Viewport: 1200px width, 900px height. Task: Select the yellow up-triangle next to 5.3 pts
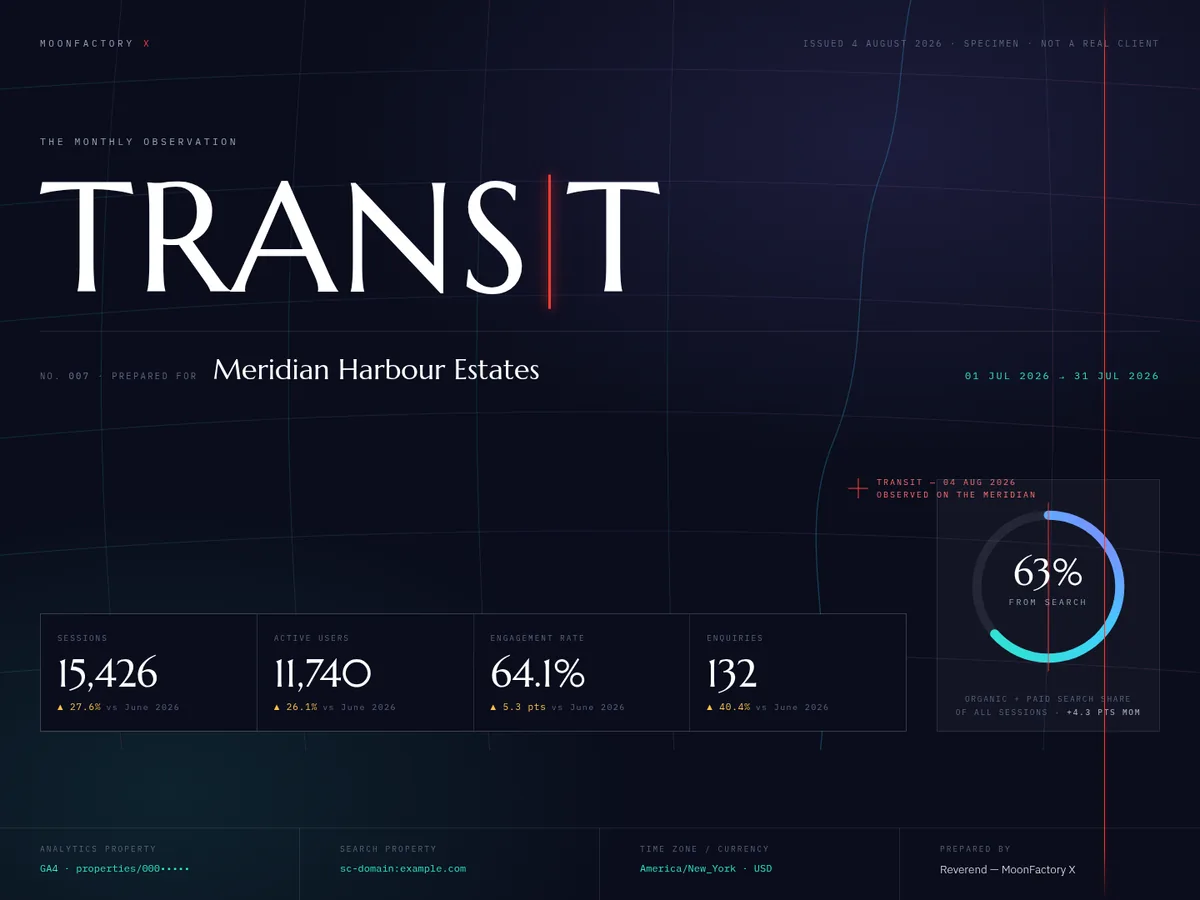coord(493,707)
